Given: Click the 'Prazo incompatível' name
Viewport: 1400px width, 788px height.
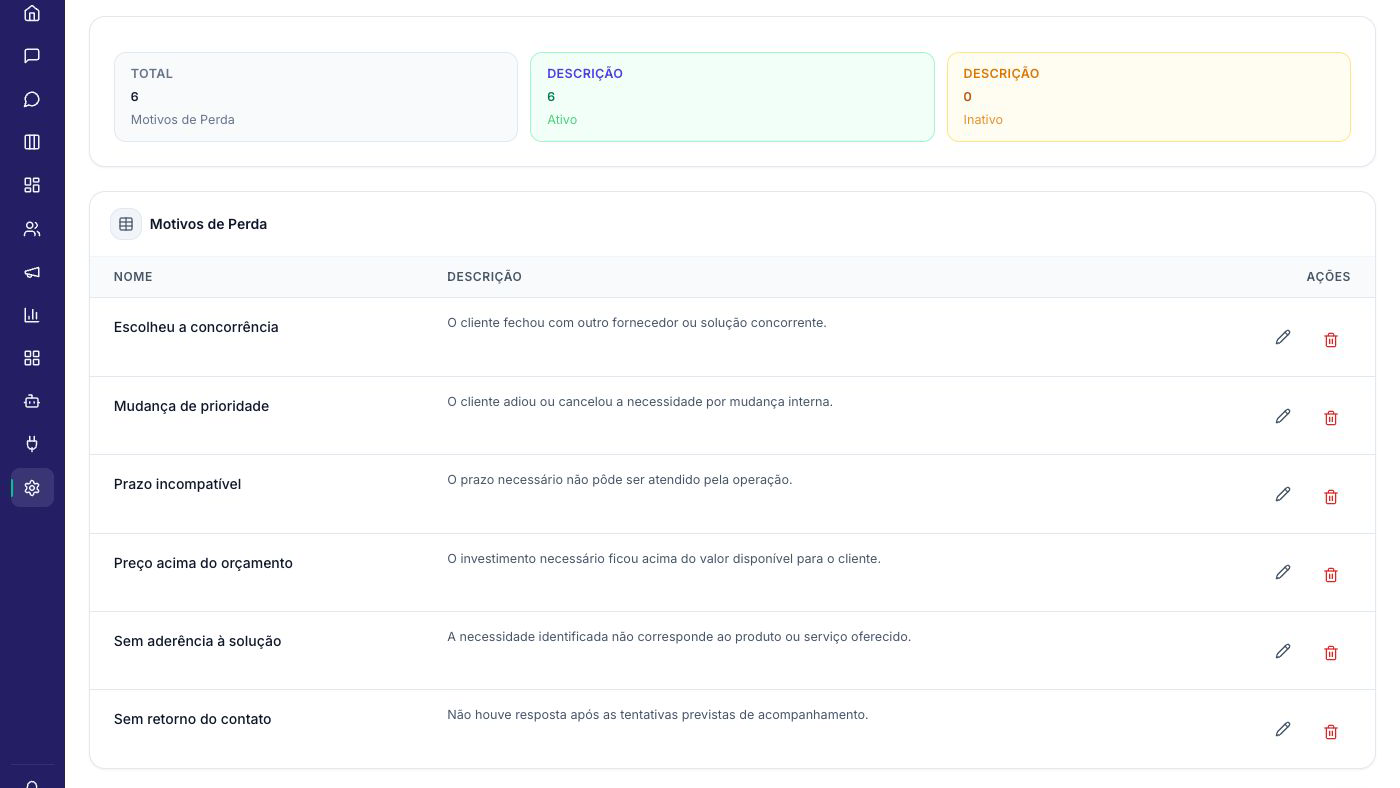Looking at the screenshot, I should [x=177, y=484].
